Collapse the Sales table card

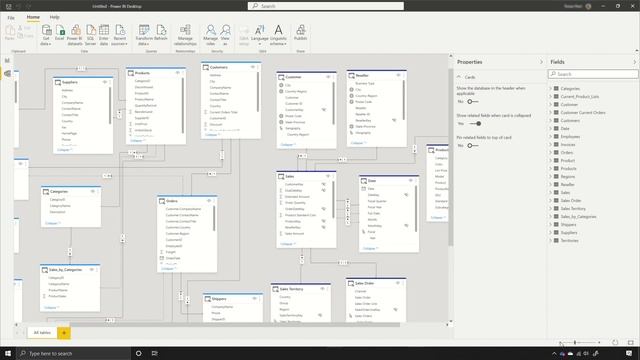[x=287, y=244]
